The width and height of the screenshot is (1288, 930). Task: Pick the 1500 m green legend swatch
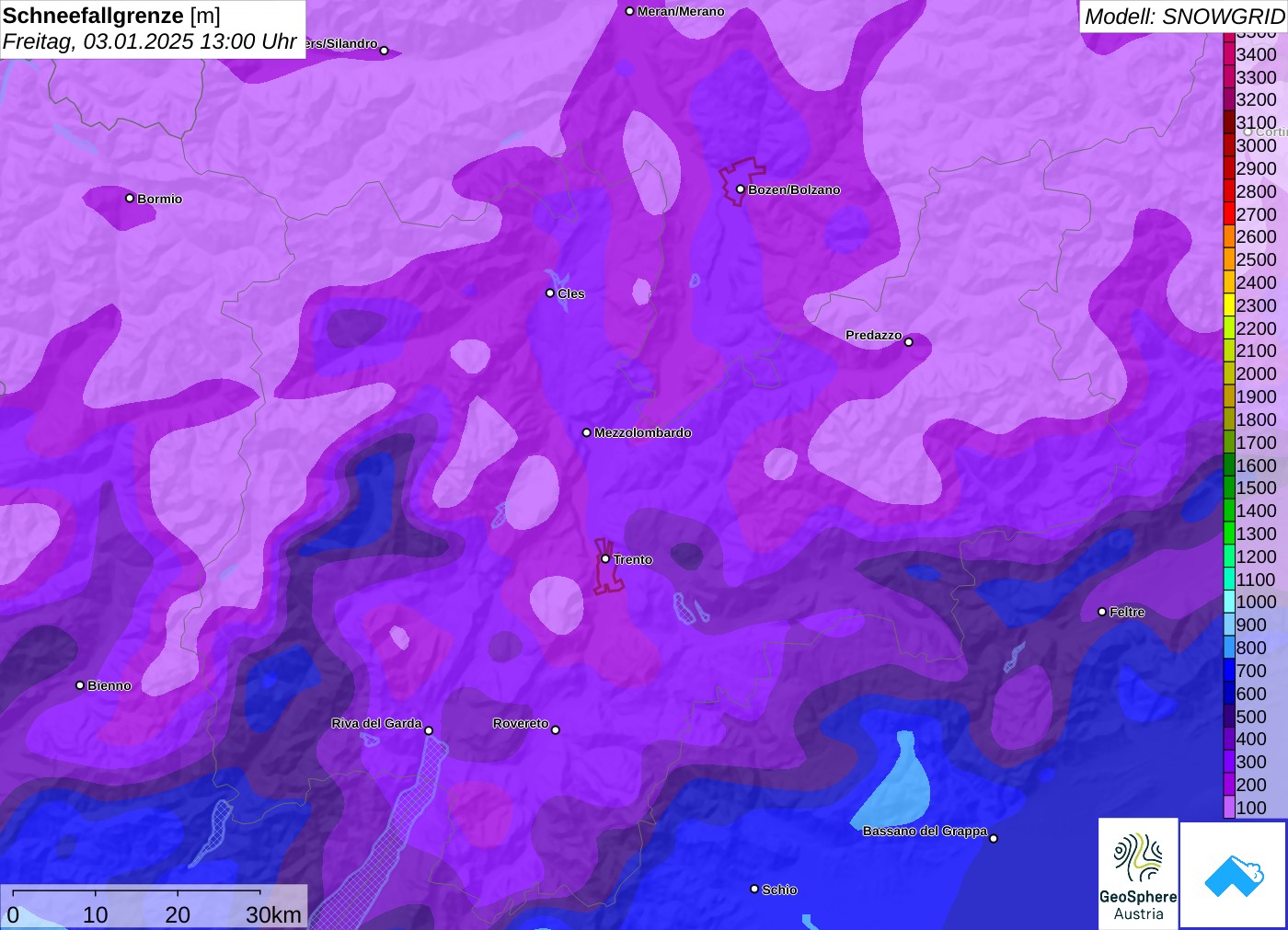pos(1229,488)
